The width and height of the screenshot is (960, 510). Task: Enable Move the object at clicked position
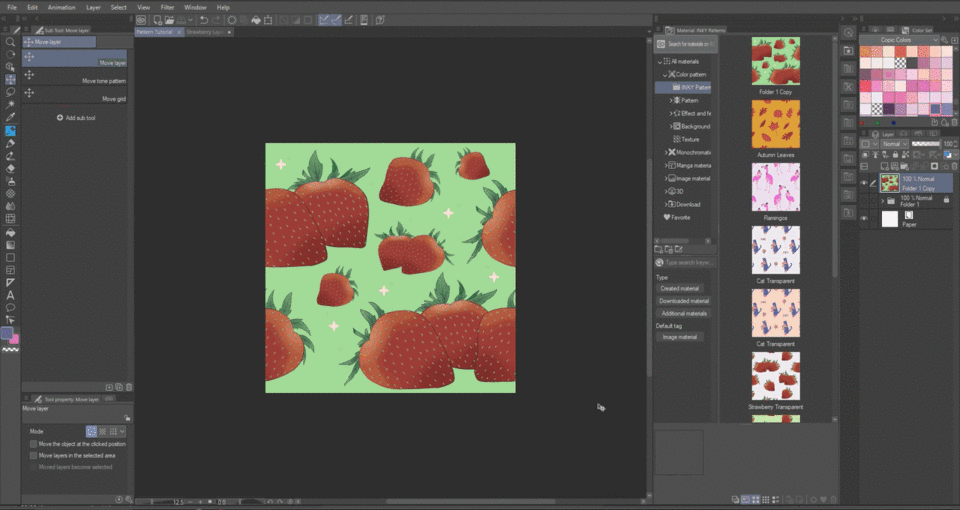click(33, 444)
